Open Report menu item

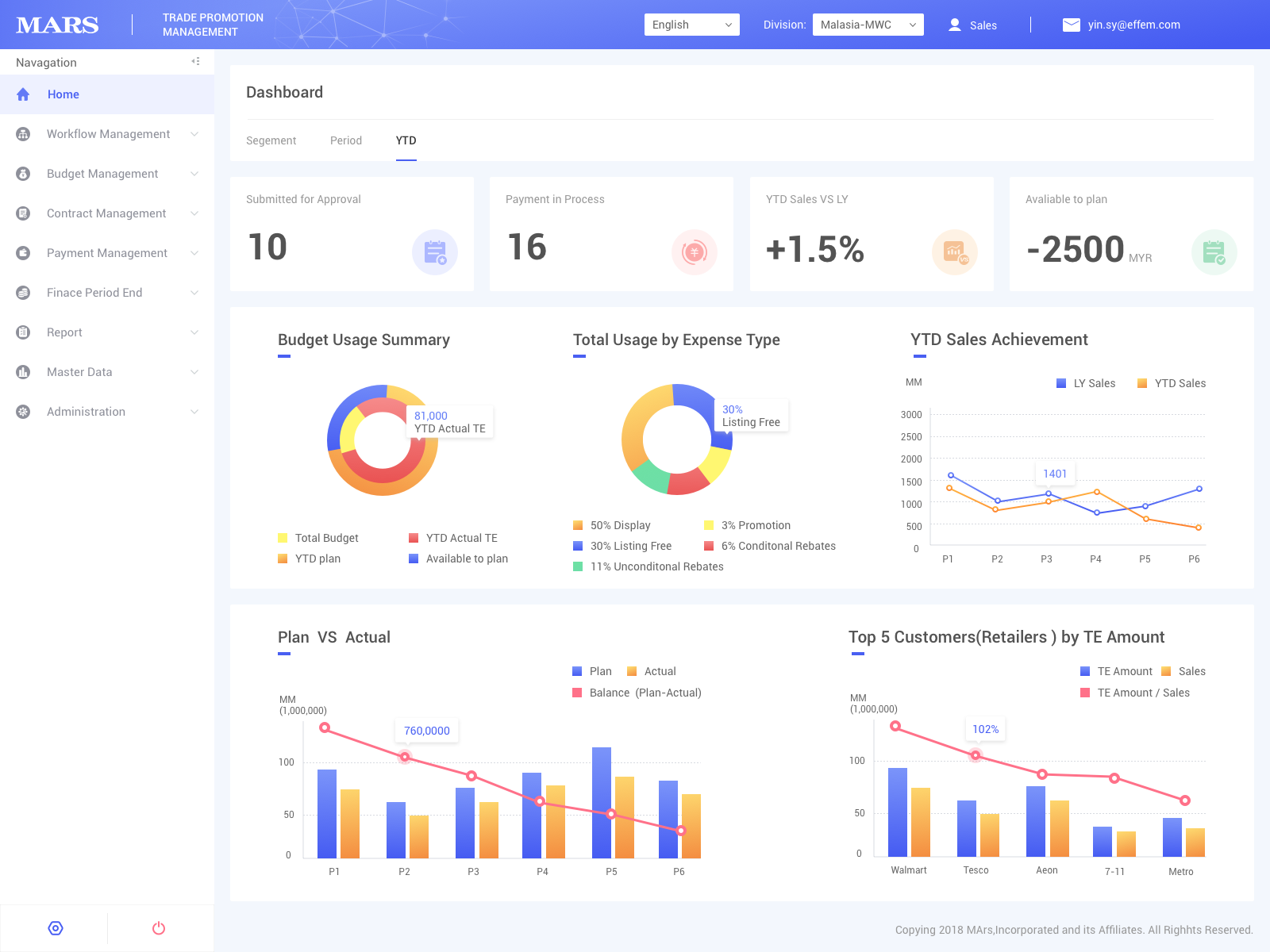coord(107,332)
